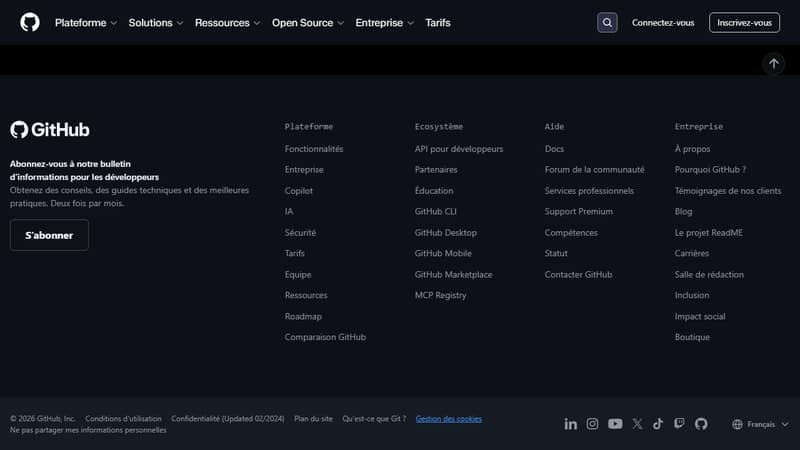
Task: Click the S'abonner button
Action: click(x=49, y=235)
